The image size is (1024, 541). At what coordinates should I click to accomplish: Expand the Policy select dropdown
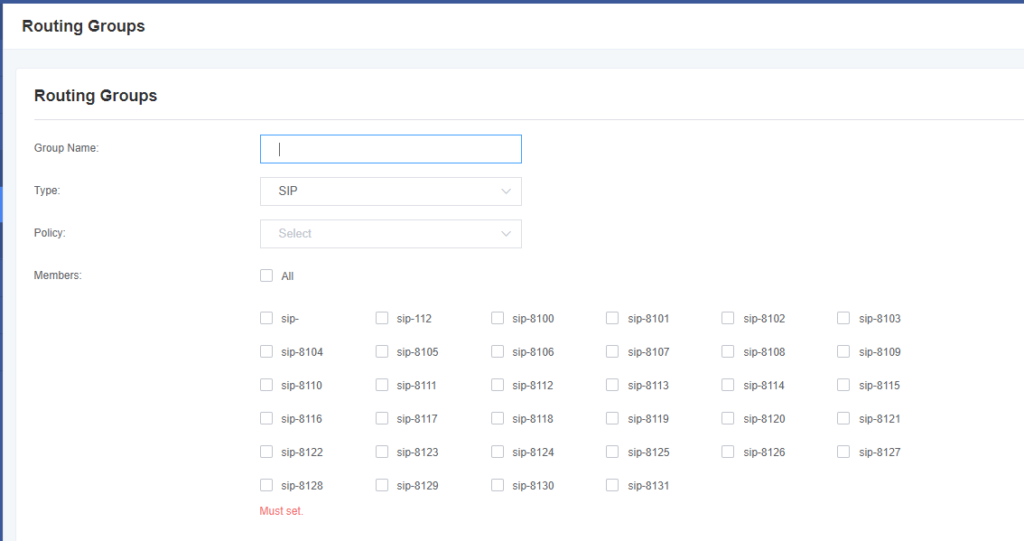pos(390,234)
